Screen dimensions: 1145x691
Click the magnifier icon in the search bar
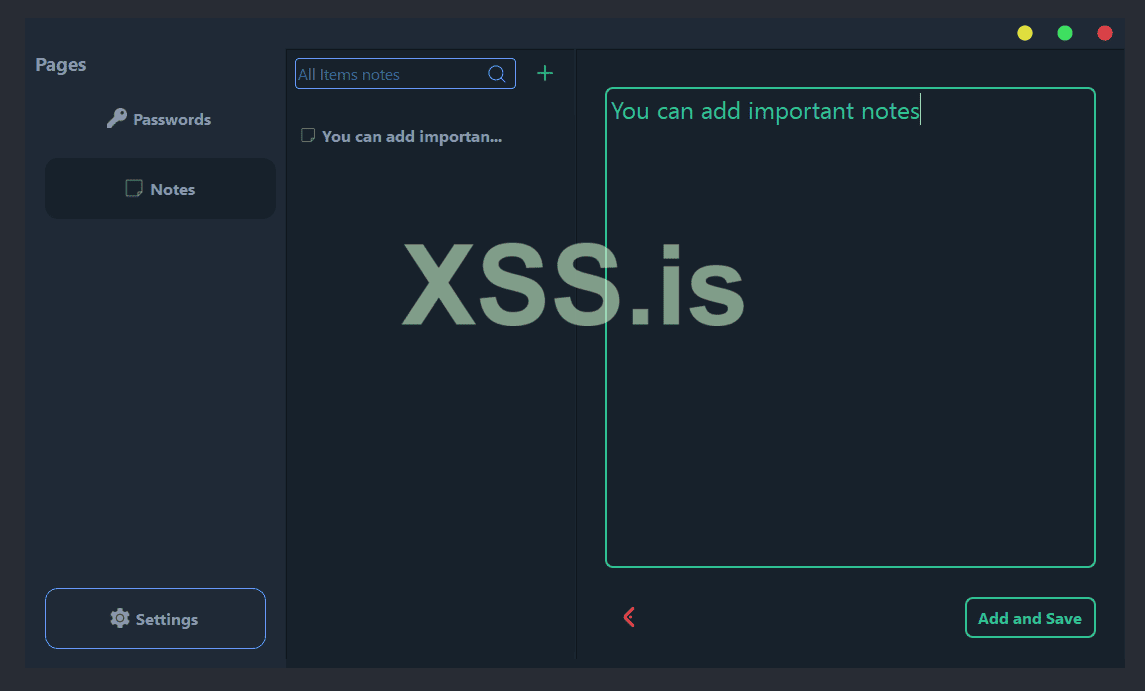pos(497,73)
